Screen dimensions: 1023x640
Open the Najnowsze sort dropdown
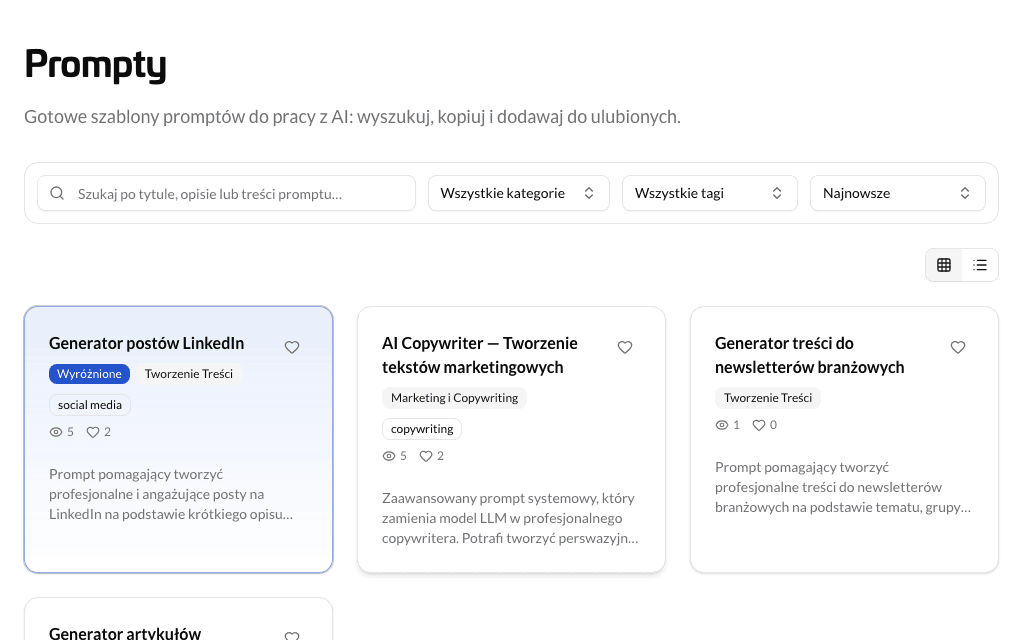pos(897,193)
